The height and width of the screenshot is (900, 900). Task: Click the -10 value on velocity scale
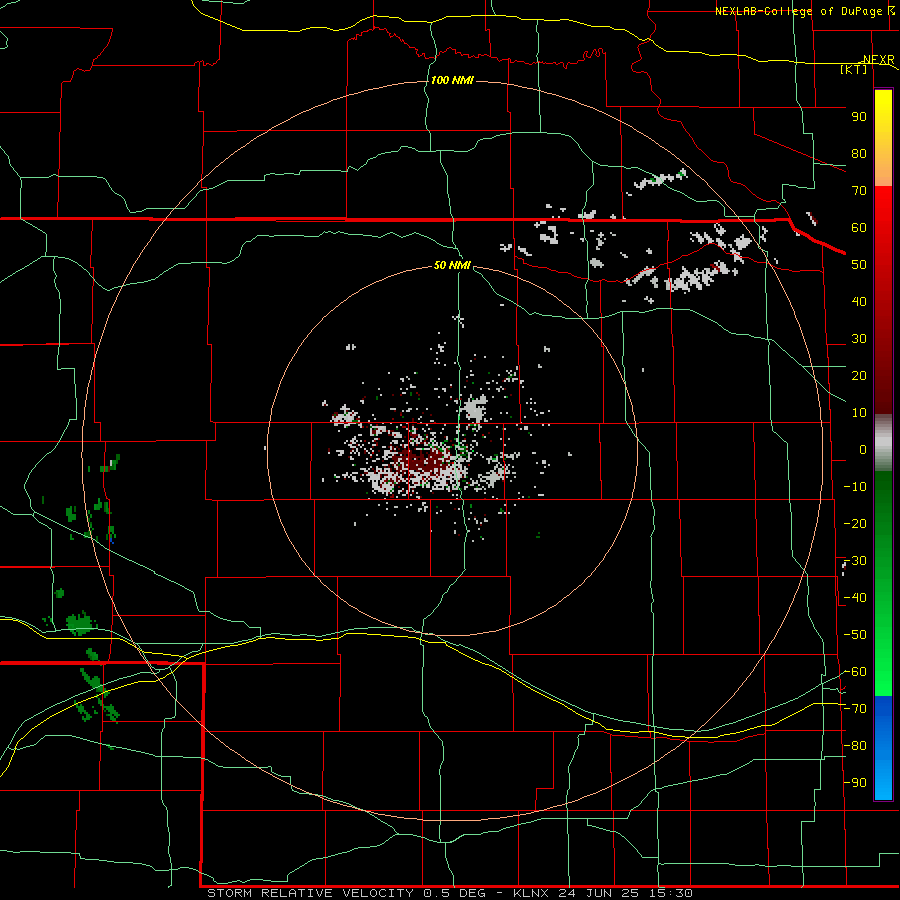coord(855,487)
